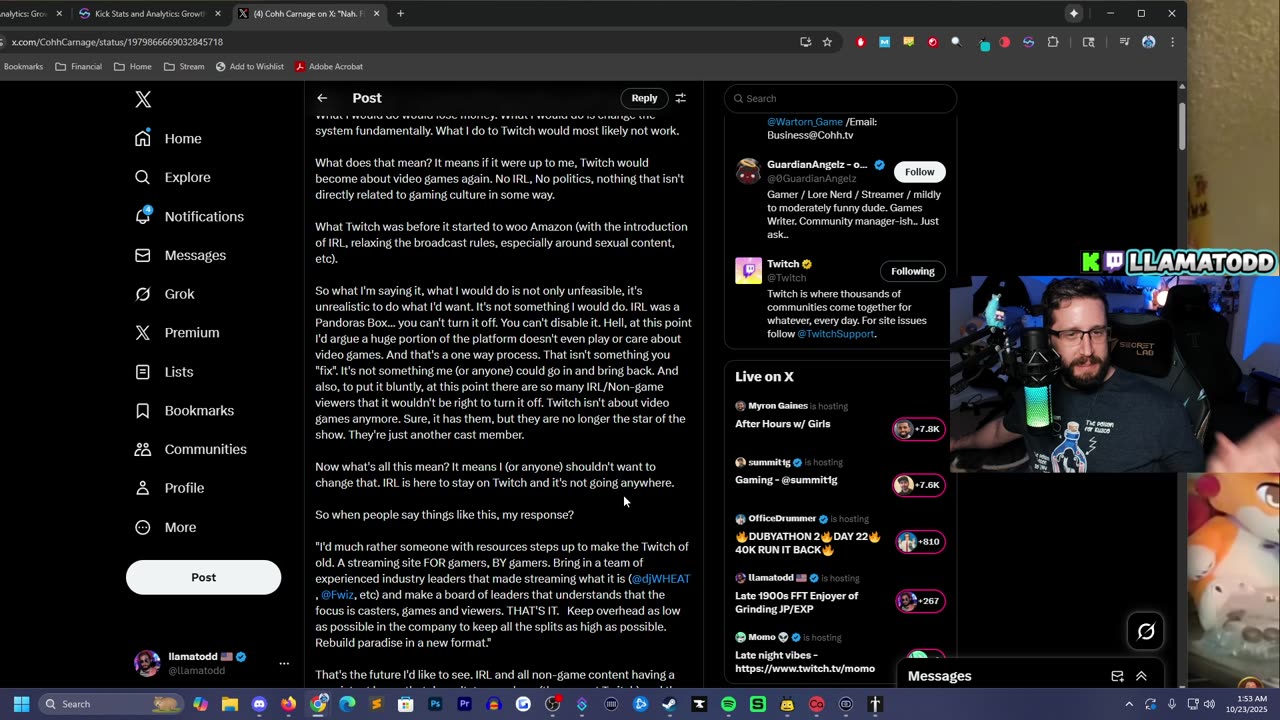Viewport: 1280px width, 720px height.
Task: Open the Financial bookmarks folder
Action: [78, 66]
